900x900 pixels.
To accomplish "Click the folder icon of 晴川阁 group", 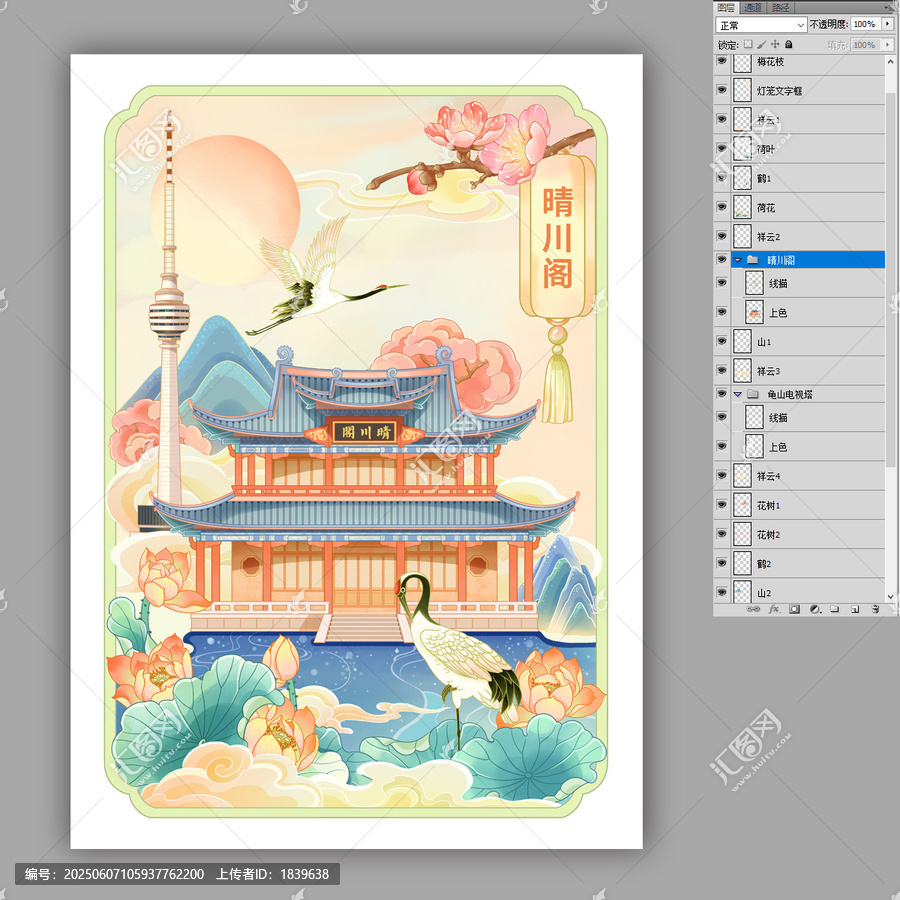I will pyautogui.click(x=752, y=260).
